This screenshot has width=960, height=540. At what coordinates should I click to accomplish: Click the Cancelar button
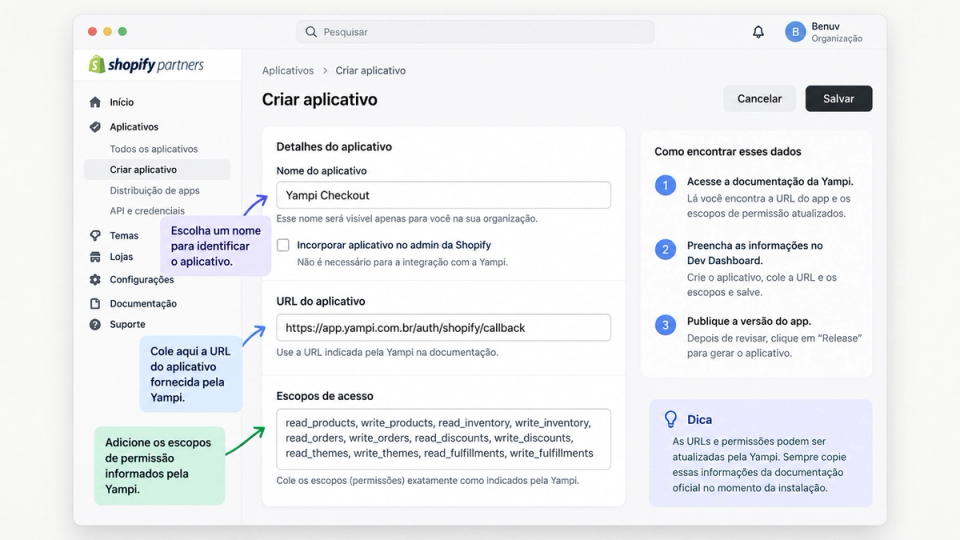click(759, 99)
